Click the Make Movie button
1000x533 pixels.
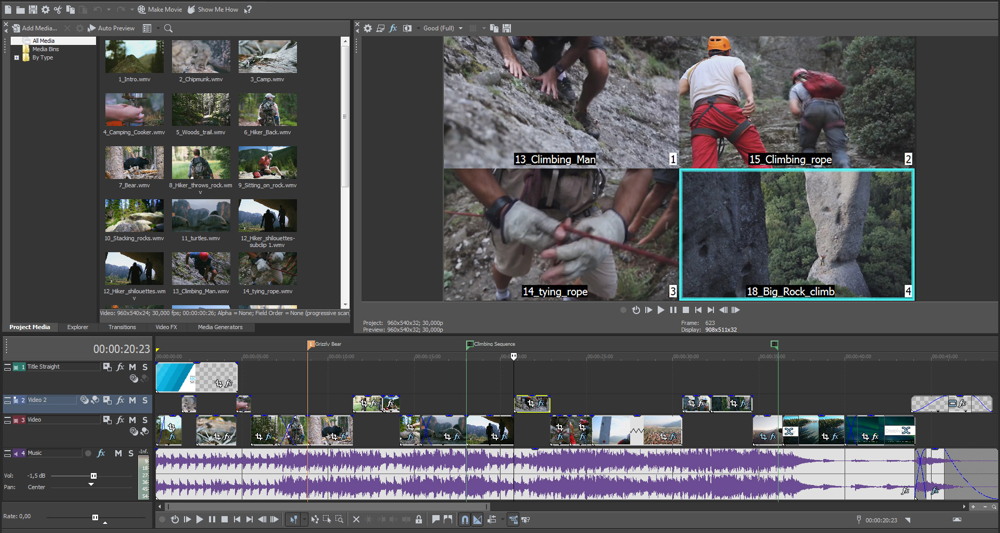[160, 9]
